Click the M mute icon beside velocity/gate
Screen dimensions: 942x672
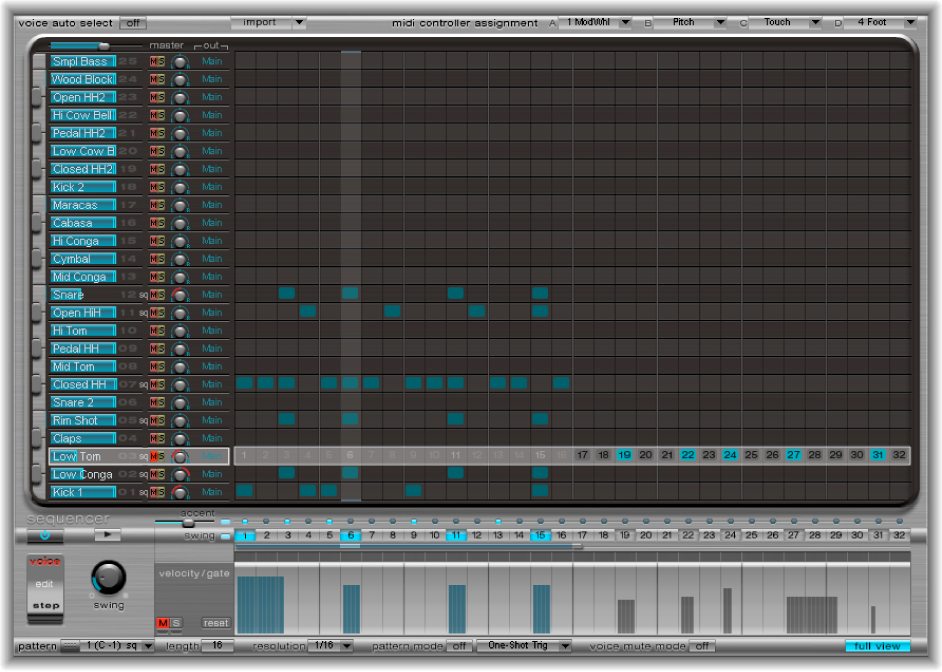(x=161, y=623)
